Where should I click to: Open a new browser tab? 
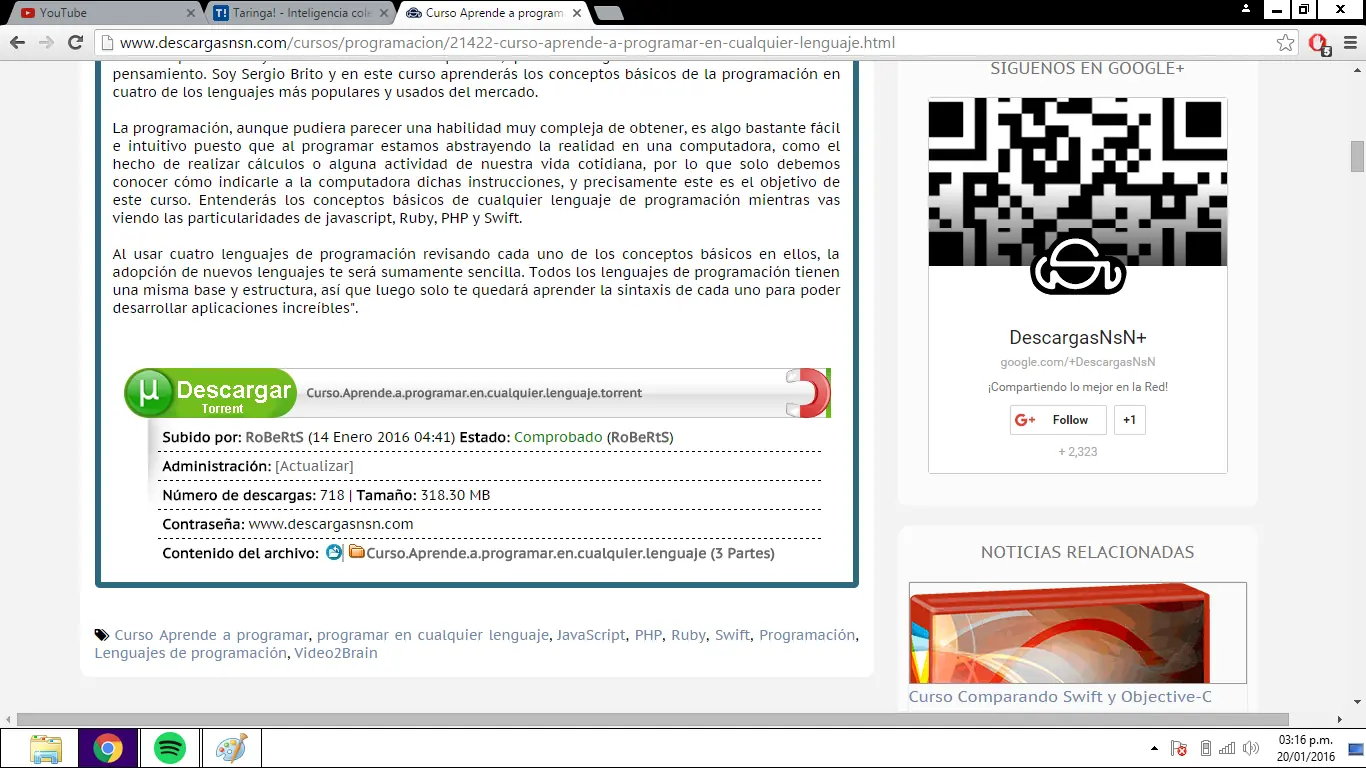click(x=608, y=13)
